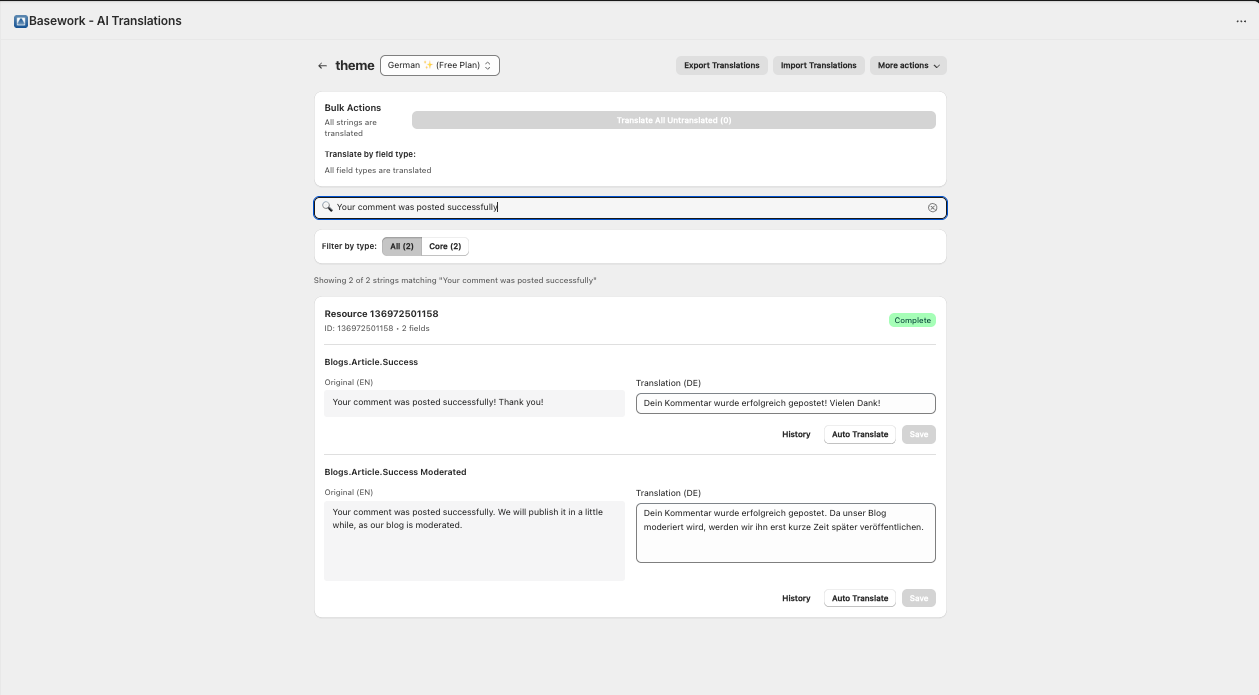Viewport: 1259px width, 695px height.
Task: Switch to the Core (2) filter tab
Action: [x=445, y=247]
